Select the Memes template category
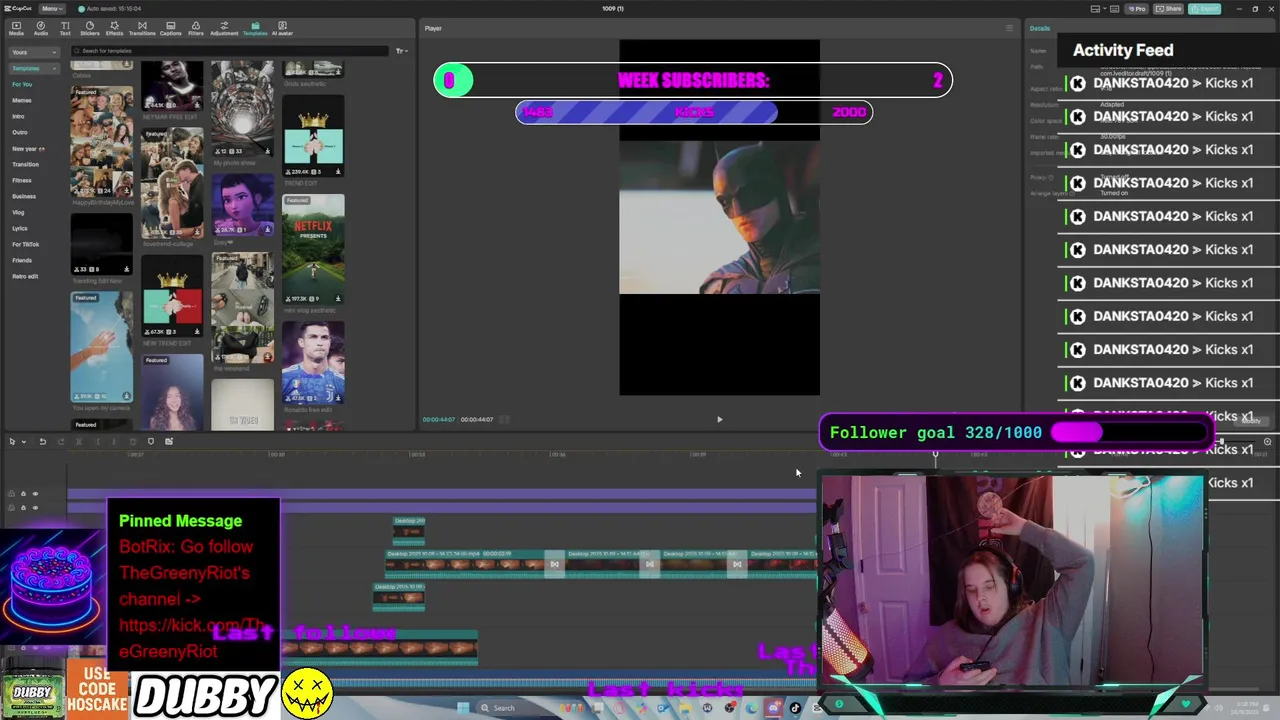 coord(22,100)
